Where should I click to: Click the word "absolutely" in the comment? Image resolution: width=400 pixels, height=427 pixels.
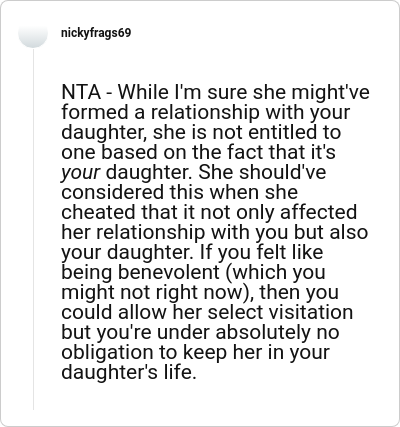click(263, 333)
